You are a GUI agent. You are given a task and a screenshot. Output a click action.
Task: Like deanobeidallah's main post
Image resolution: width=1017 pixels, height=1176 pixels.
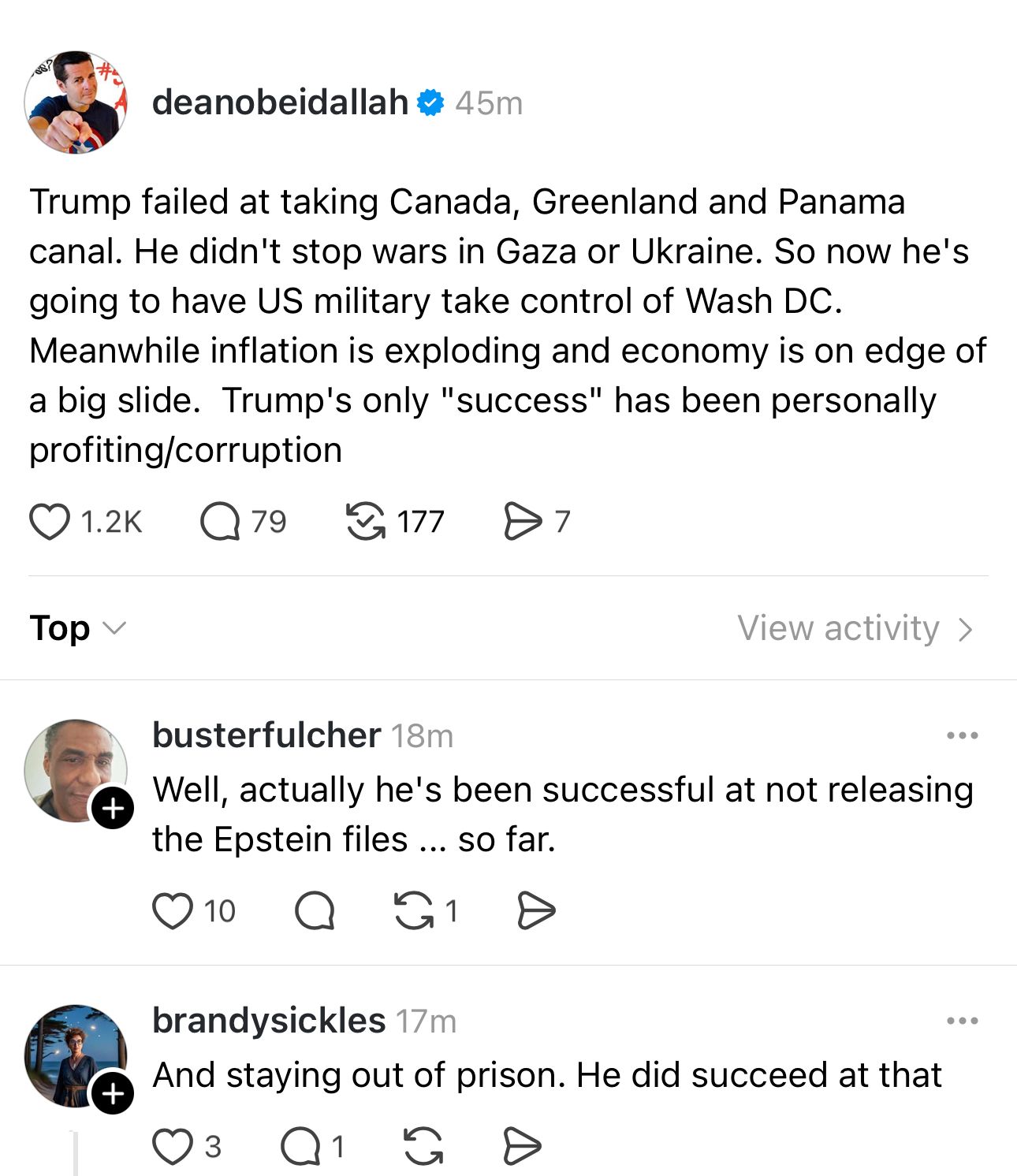coord(49,522)
